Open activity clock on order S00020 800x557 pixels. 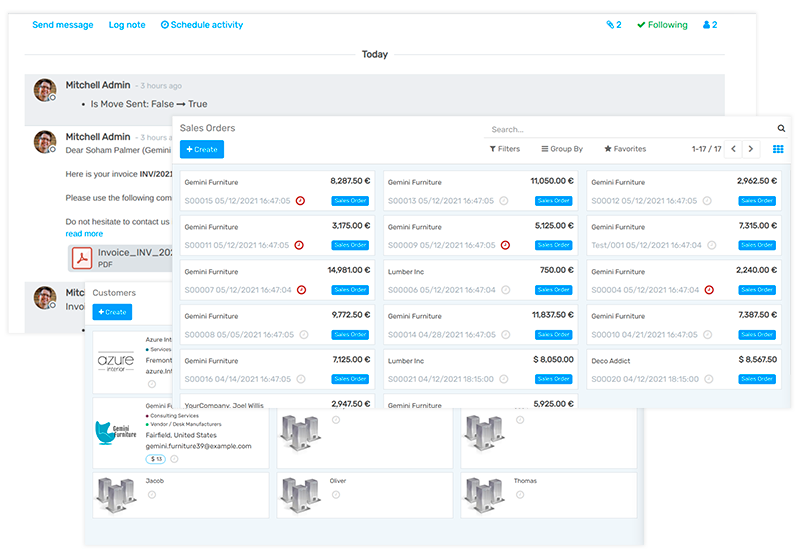point(709,379)
